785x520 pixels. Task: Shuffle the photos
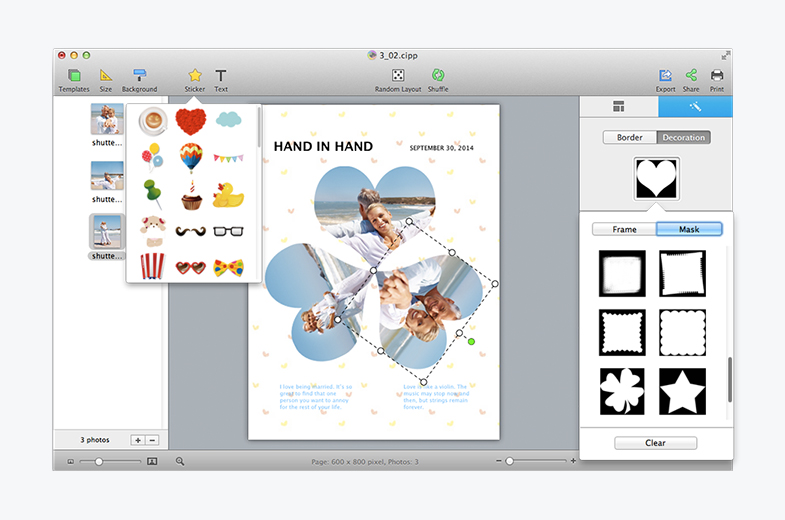coord(438,81)
